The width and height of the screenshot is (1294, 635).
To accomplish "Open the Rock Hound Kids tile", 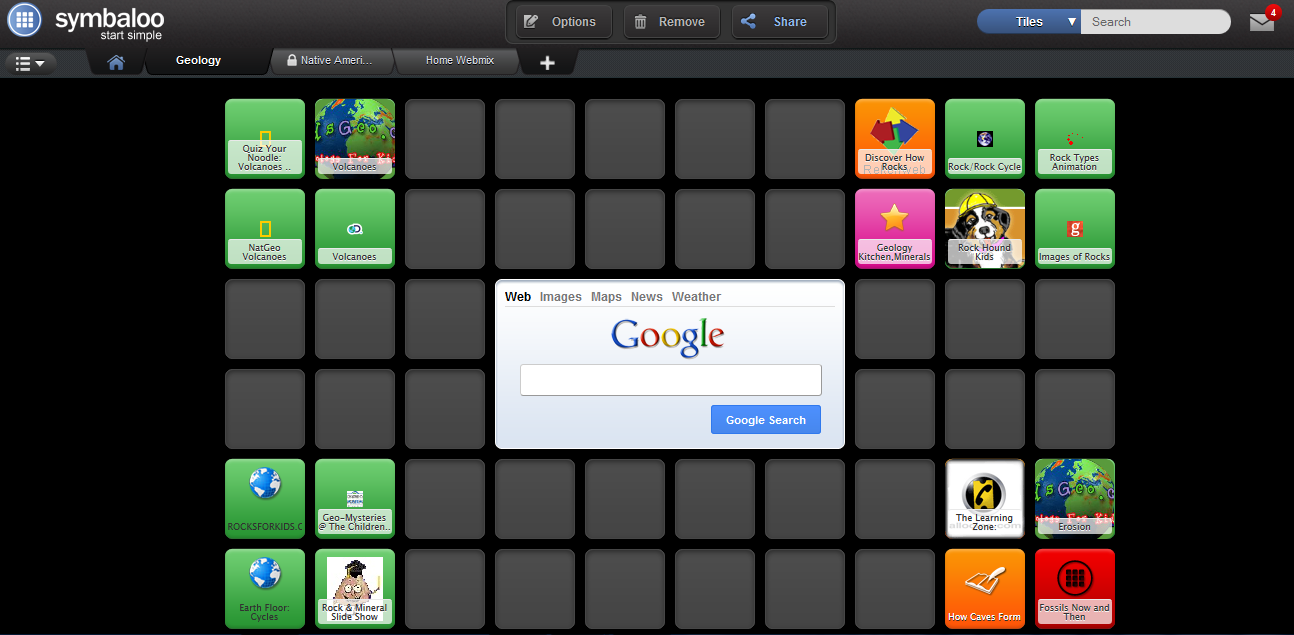I will click(x=985, y=229).
